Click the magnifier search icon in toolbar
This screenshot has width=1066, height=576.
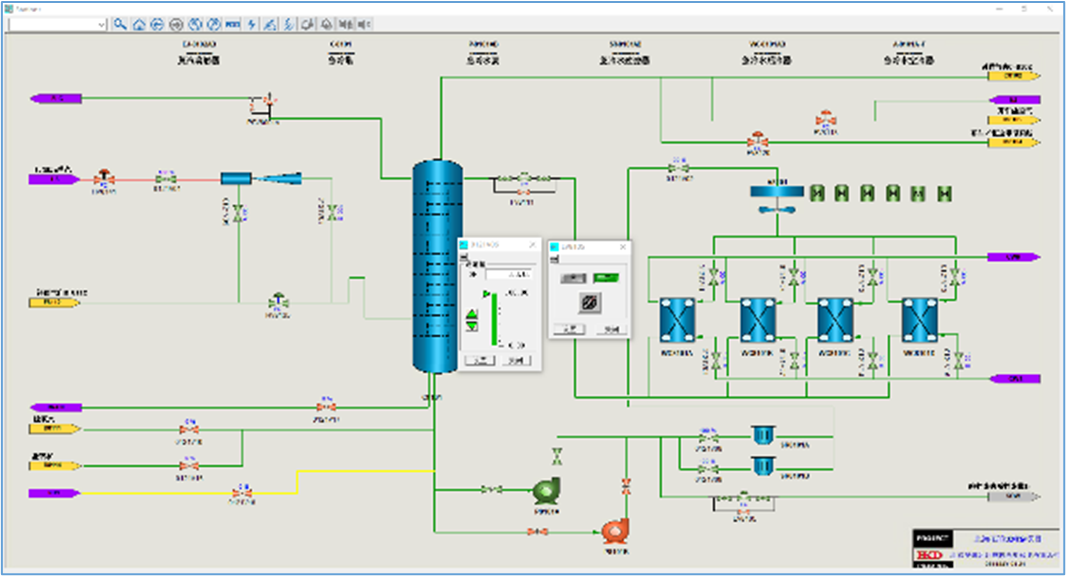(x=120, y=24)
